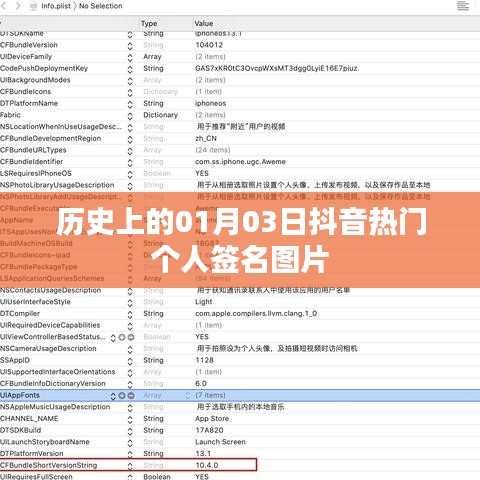Open key picker for LSRequiresIPhoneOS row
The height and width of the screenshot is (480, 480).
pyautogui.click(x=130, y=174)
